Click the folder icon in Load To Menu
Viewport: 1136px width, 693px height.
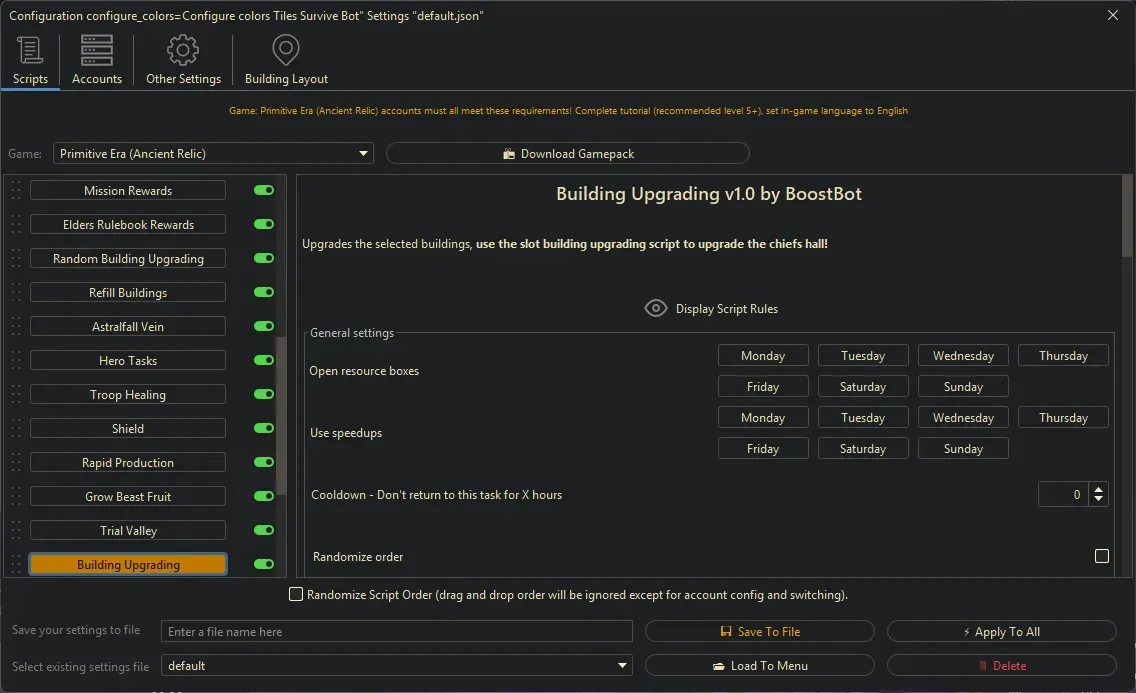pyautogui.click(x=721, y=665)
